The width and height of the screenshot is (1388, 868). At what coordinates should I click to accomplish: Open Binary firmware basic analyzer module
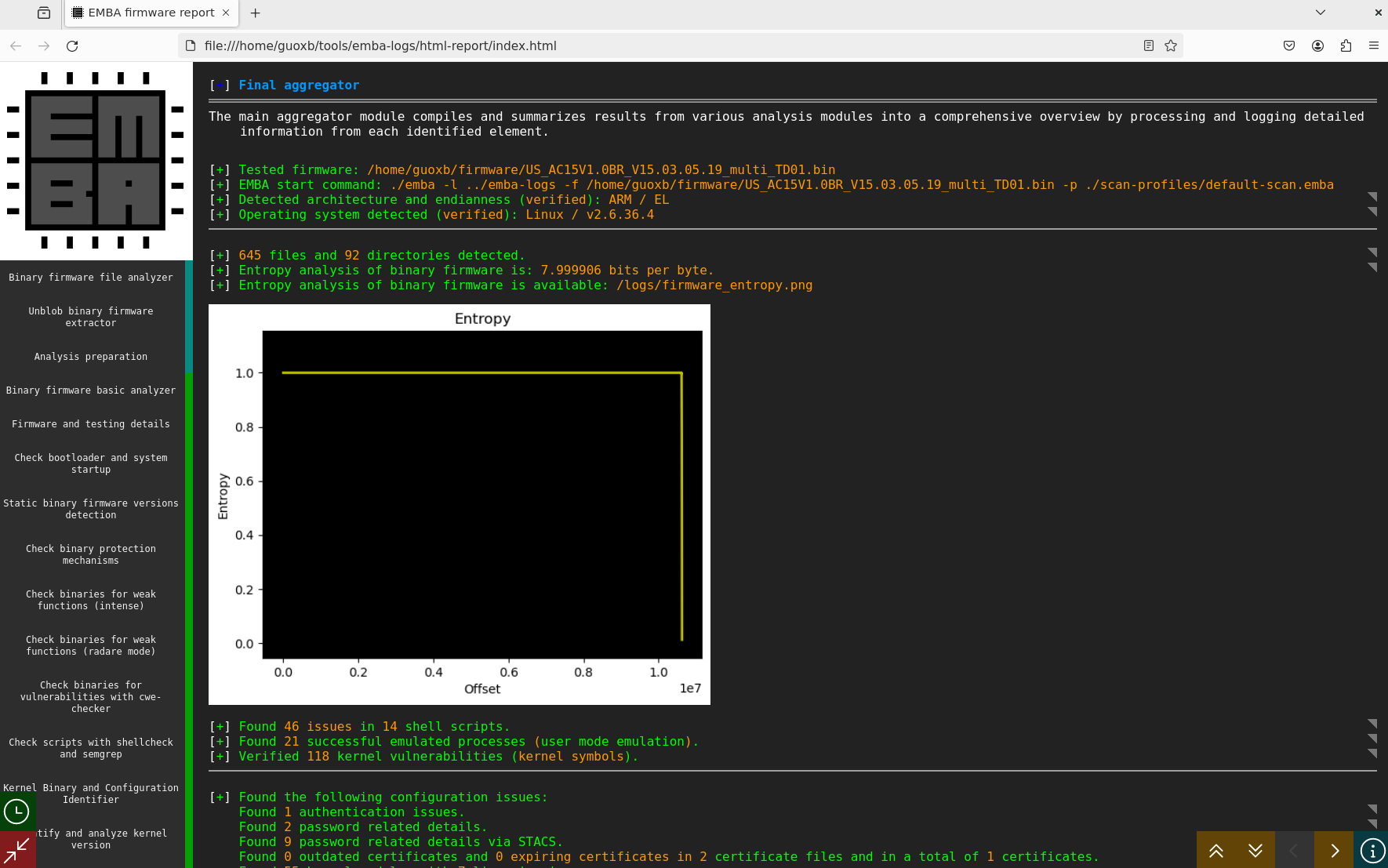(x=91, y=390)
